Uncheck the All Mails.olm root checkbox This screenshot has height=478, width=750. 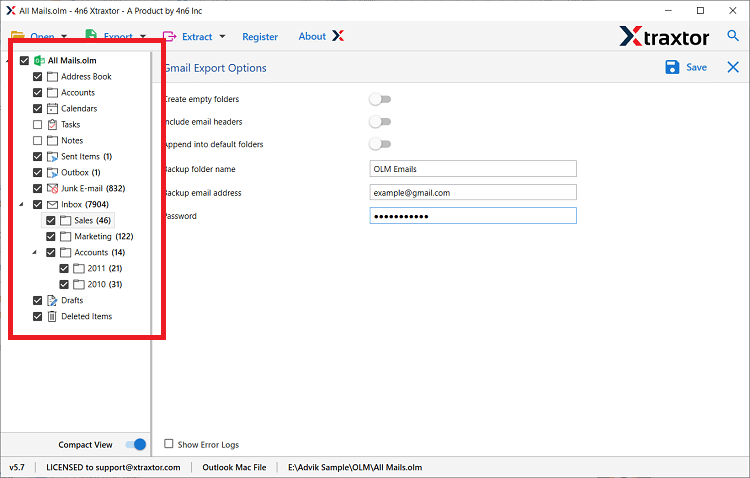(x=24, y=61)
